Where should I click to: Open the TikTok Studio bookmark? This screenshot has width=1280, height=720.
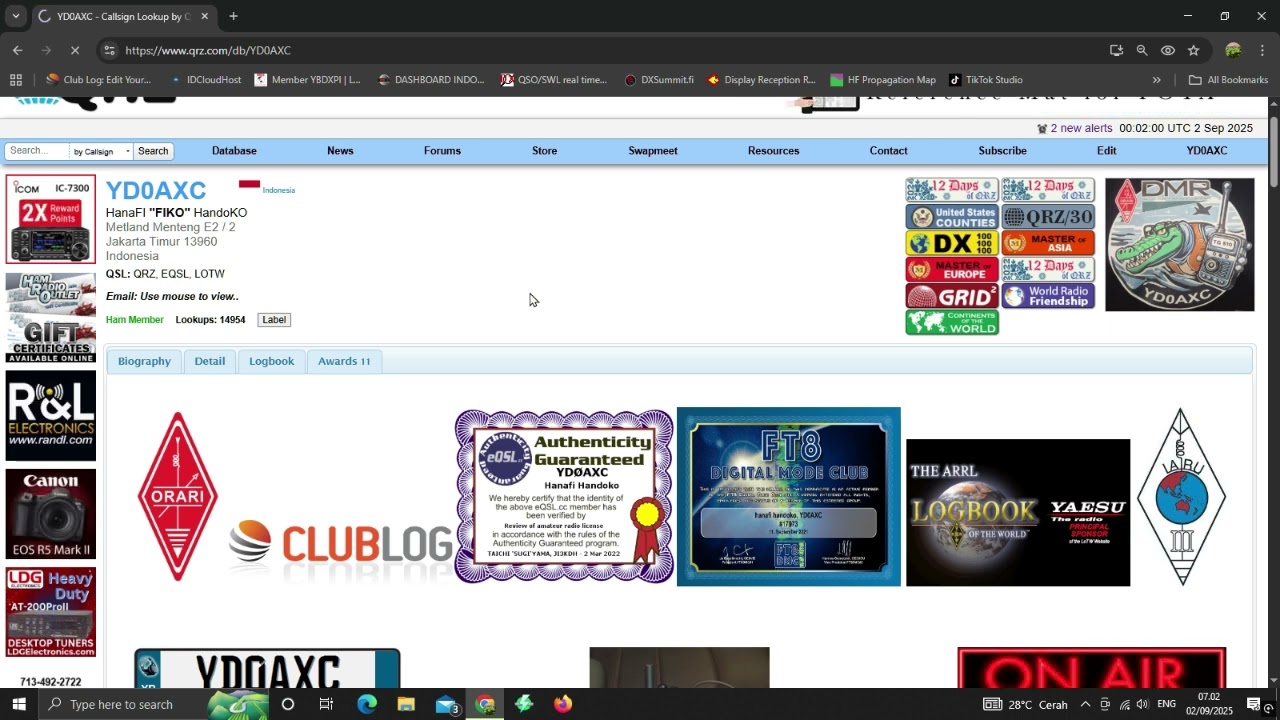(x=985, y=80)
